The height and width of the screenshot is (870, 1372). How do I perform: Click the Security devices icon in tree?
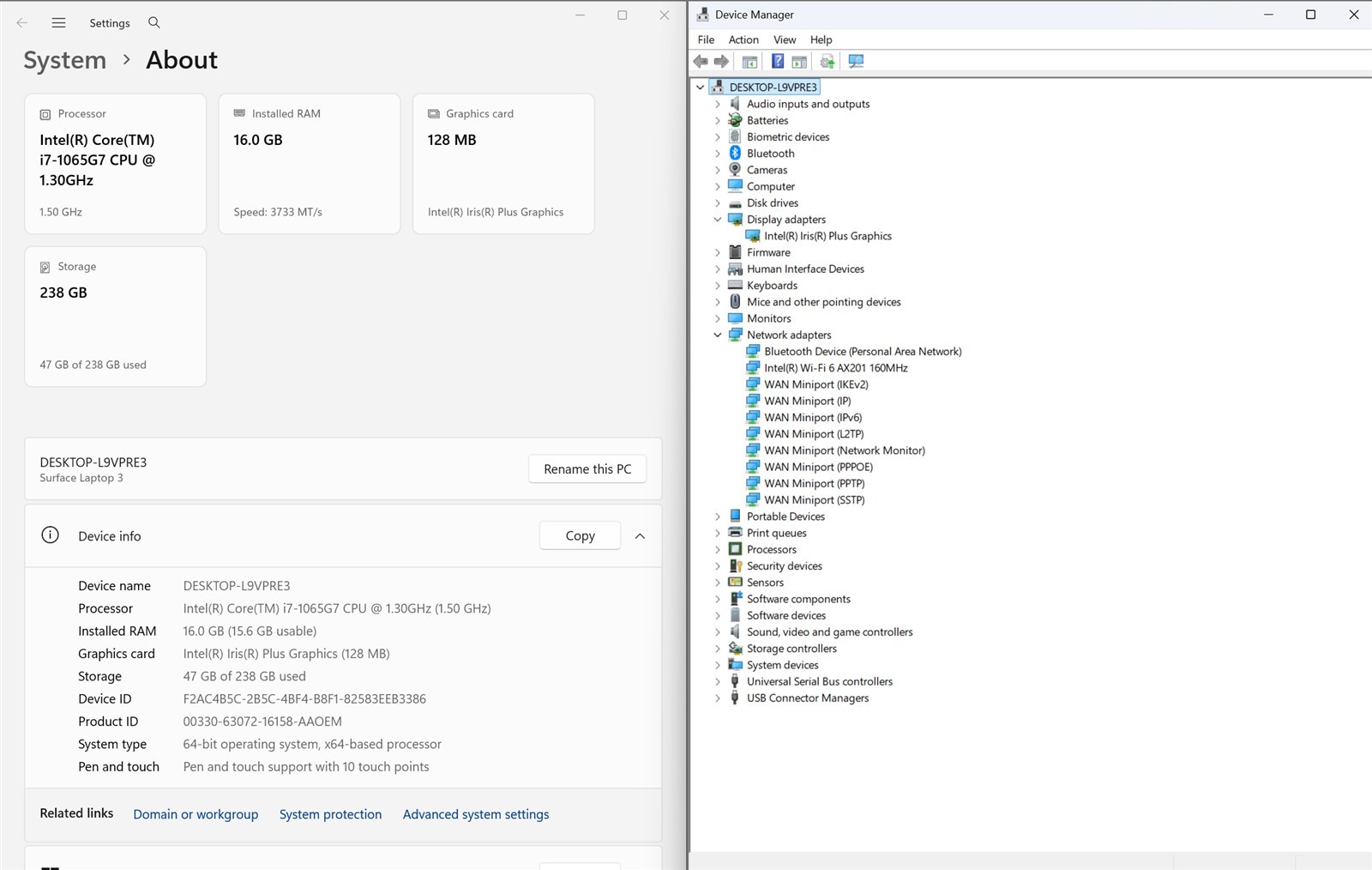pyautogui.click(x=735, y=565)
